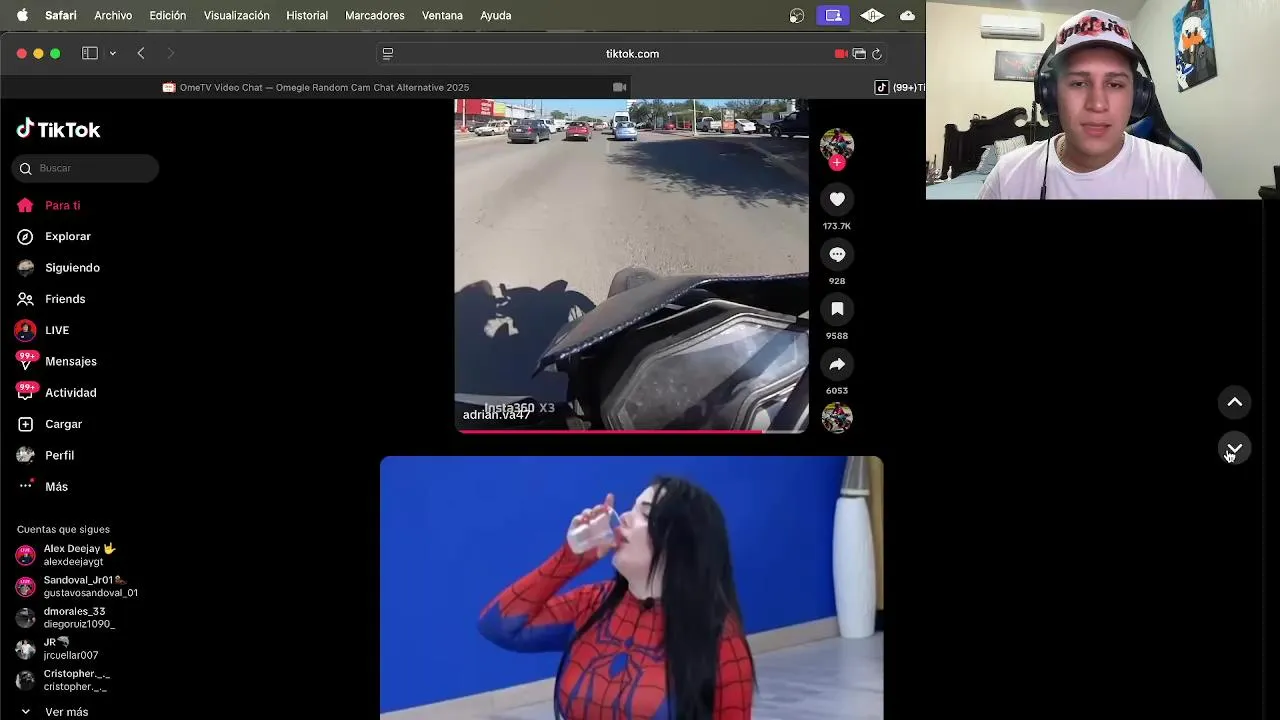Open Actividad notifications
The width and height of the screenshot is (1280, 720).
click(56, 392)
